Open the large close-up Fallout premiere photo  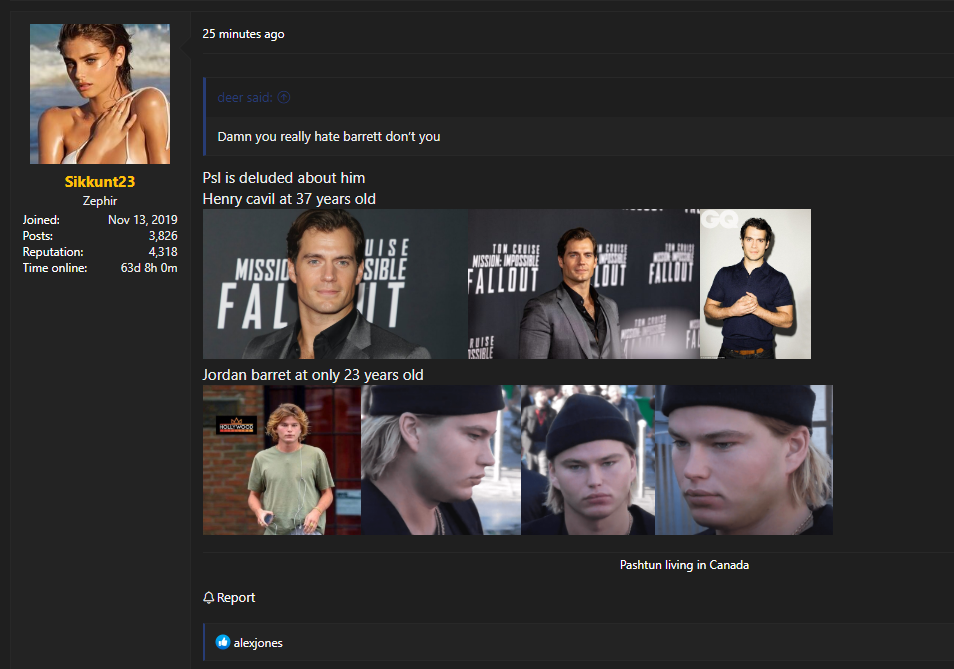pyautogui.click(x=335, y=284)
